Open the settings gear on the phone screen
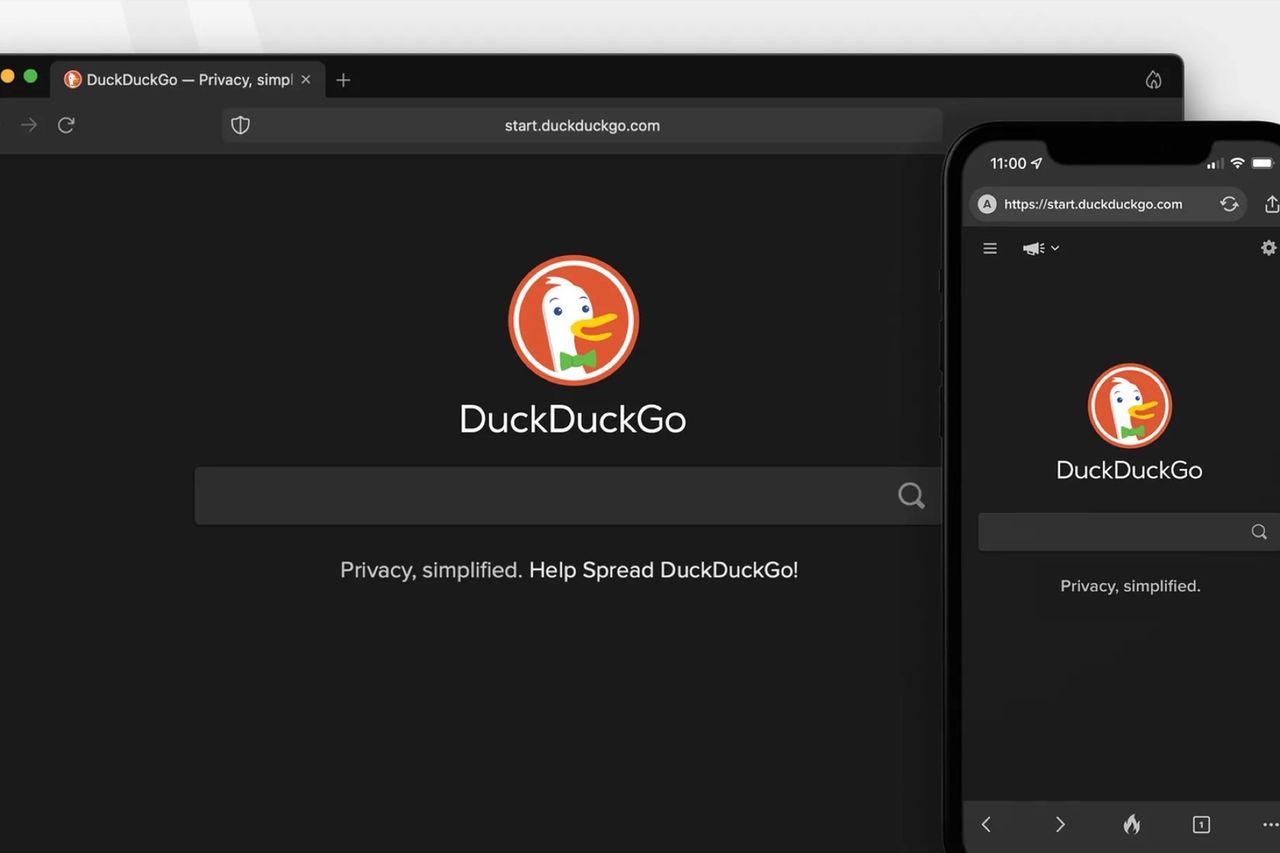This screenshot has width=1280, height=853. (x=1268, y=247)
